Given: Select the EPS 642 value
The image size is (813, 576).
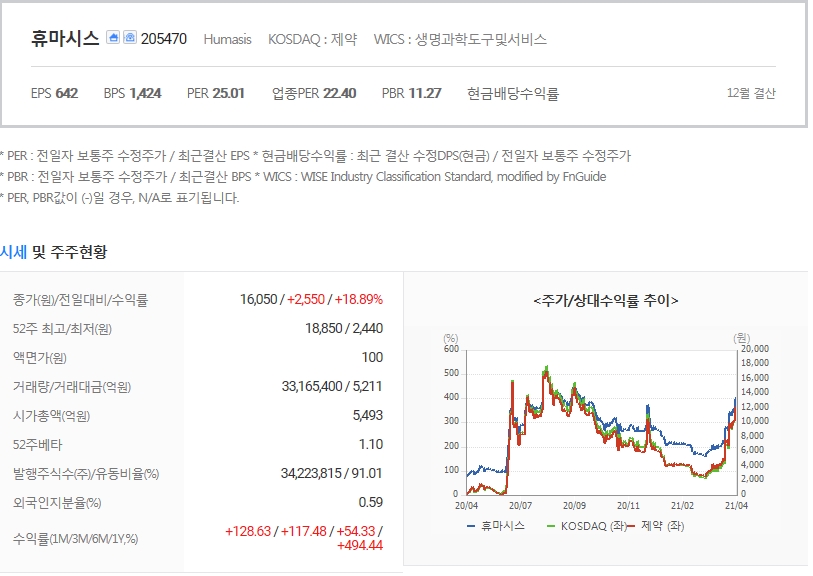Looking at the screenshot, I should point(54,93).
